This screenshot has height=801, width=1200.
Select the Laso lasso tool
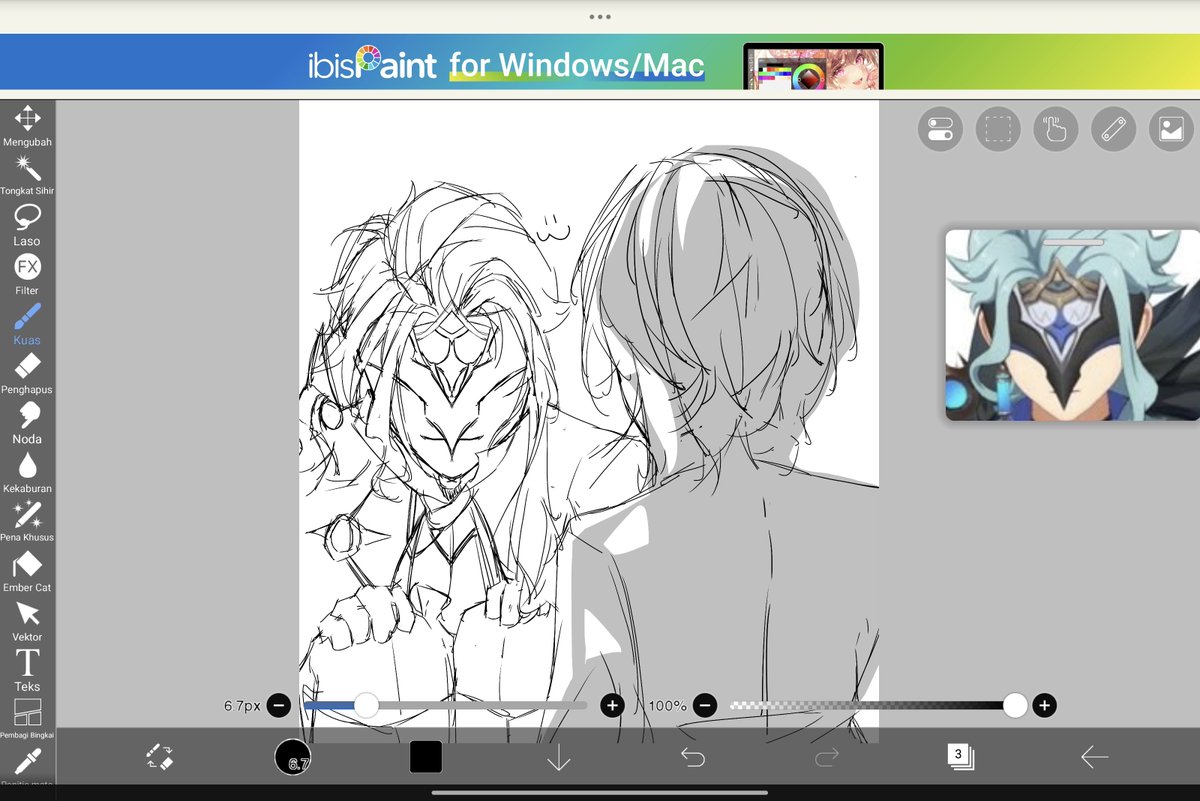coord(27,225)
